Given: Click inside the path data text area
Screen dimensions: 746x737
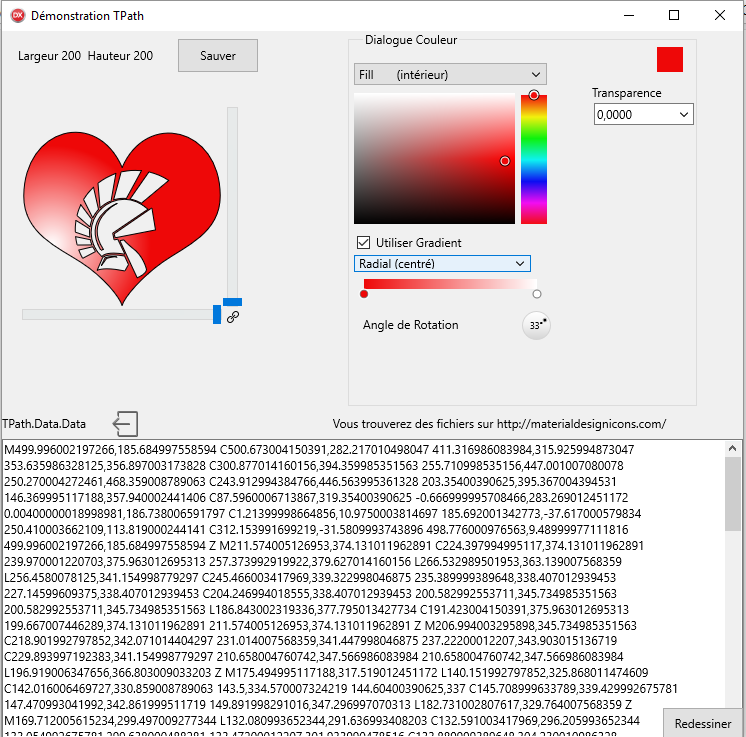Looking at the screenshot, I should point(330,580).
